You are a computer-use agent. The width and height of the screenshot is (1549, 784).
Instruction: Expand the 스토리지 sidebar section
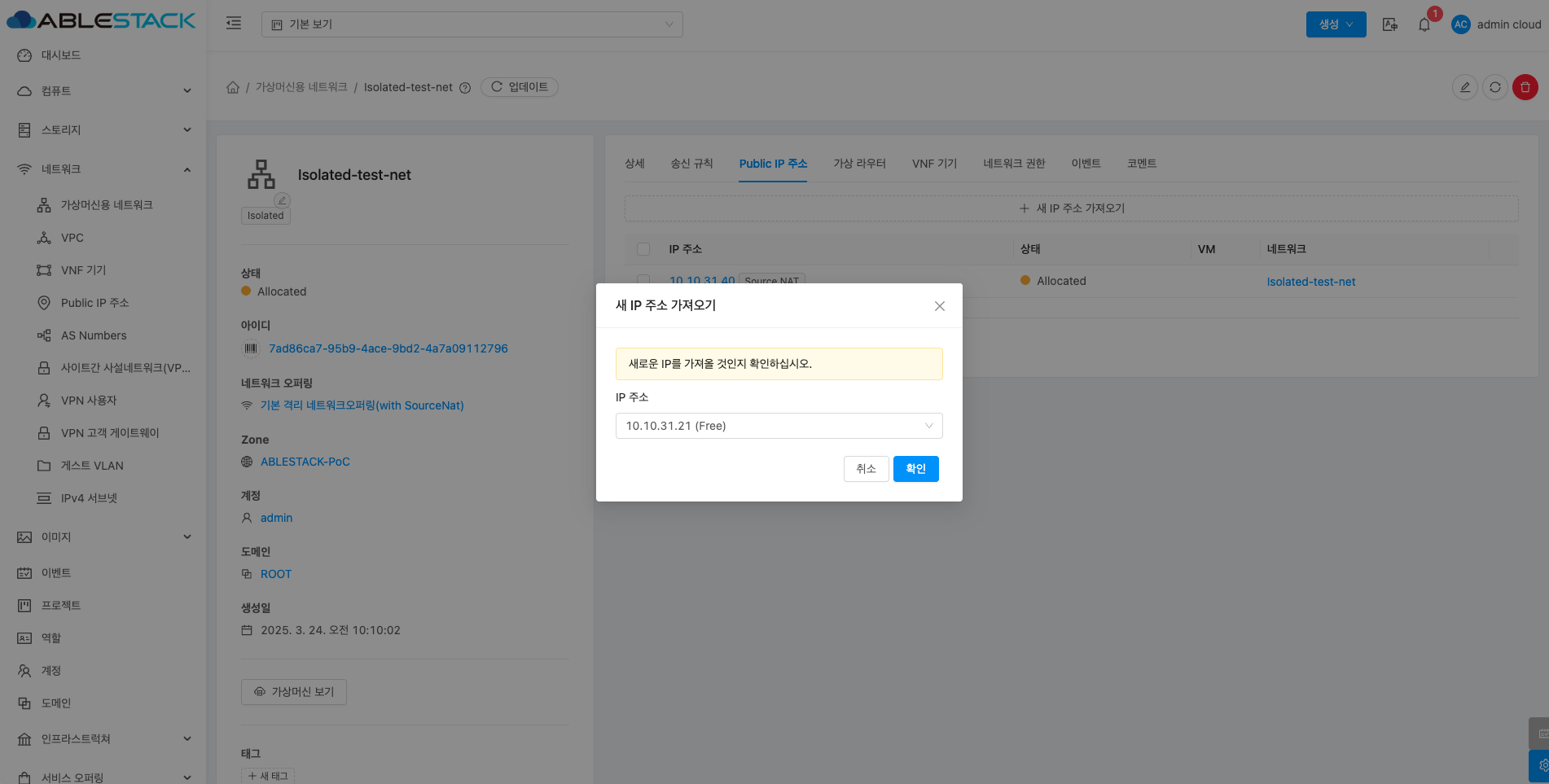(x=104, y=129)
